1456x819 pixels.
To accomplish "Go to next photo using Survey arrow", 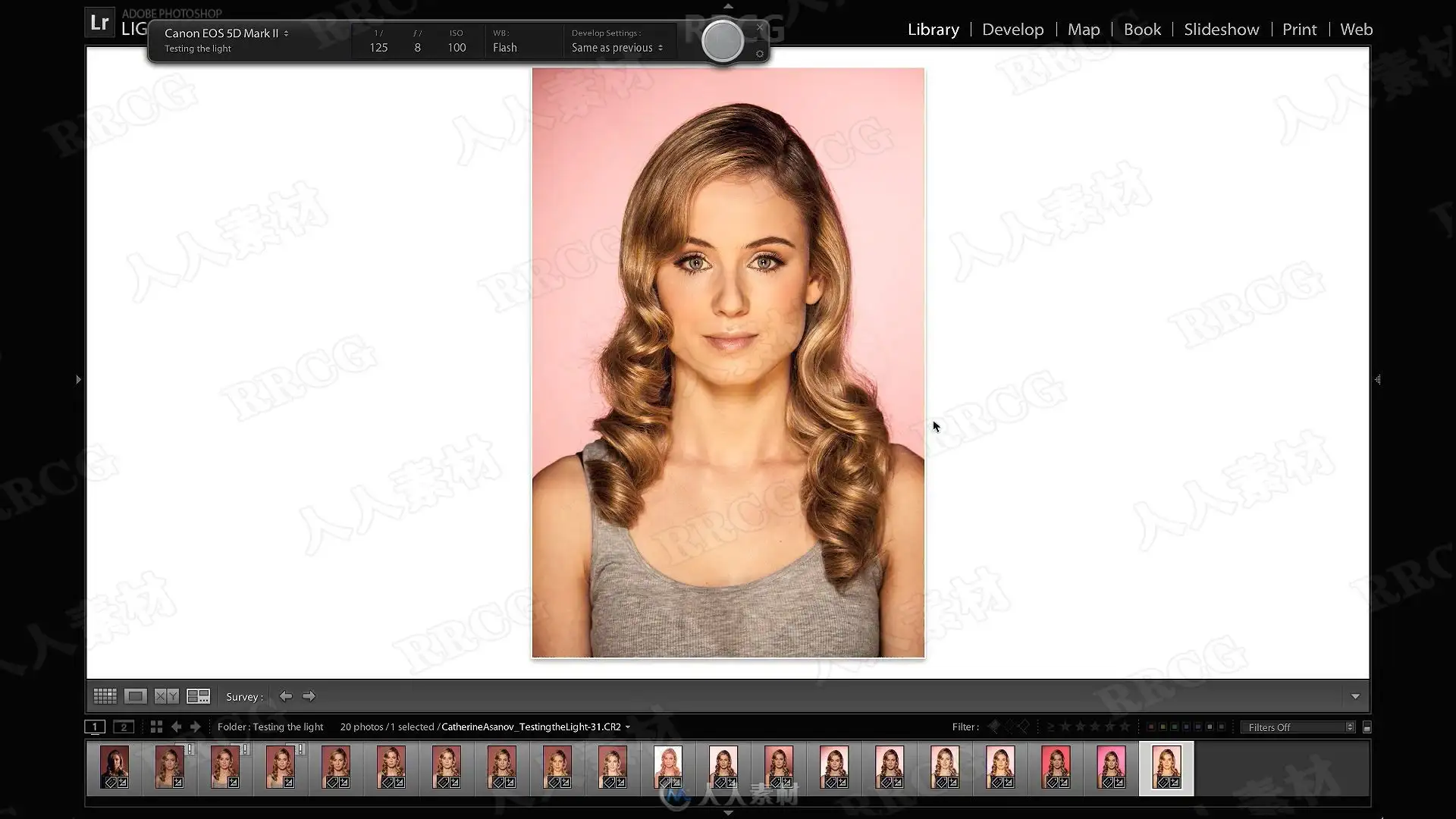I will [x=309, y=696].
